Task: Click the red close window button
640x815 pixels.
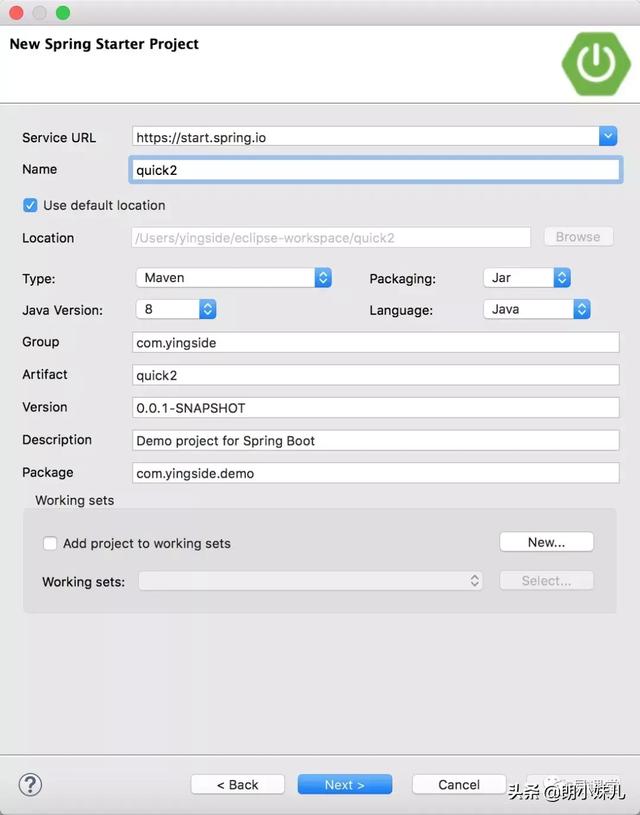Action: tap(17, 12)
